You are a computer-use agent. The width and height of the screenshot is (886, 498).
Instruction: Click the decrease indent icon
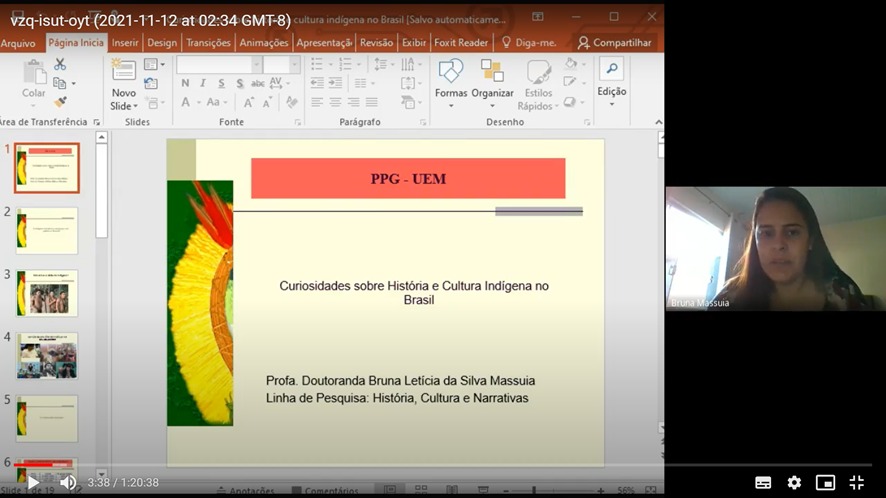coord(317,83)
